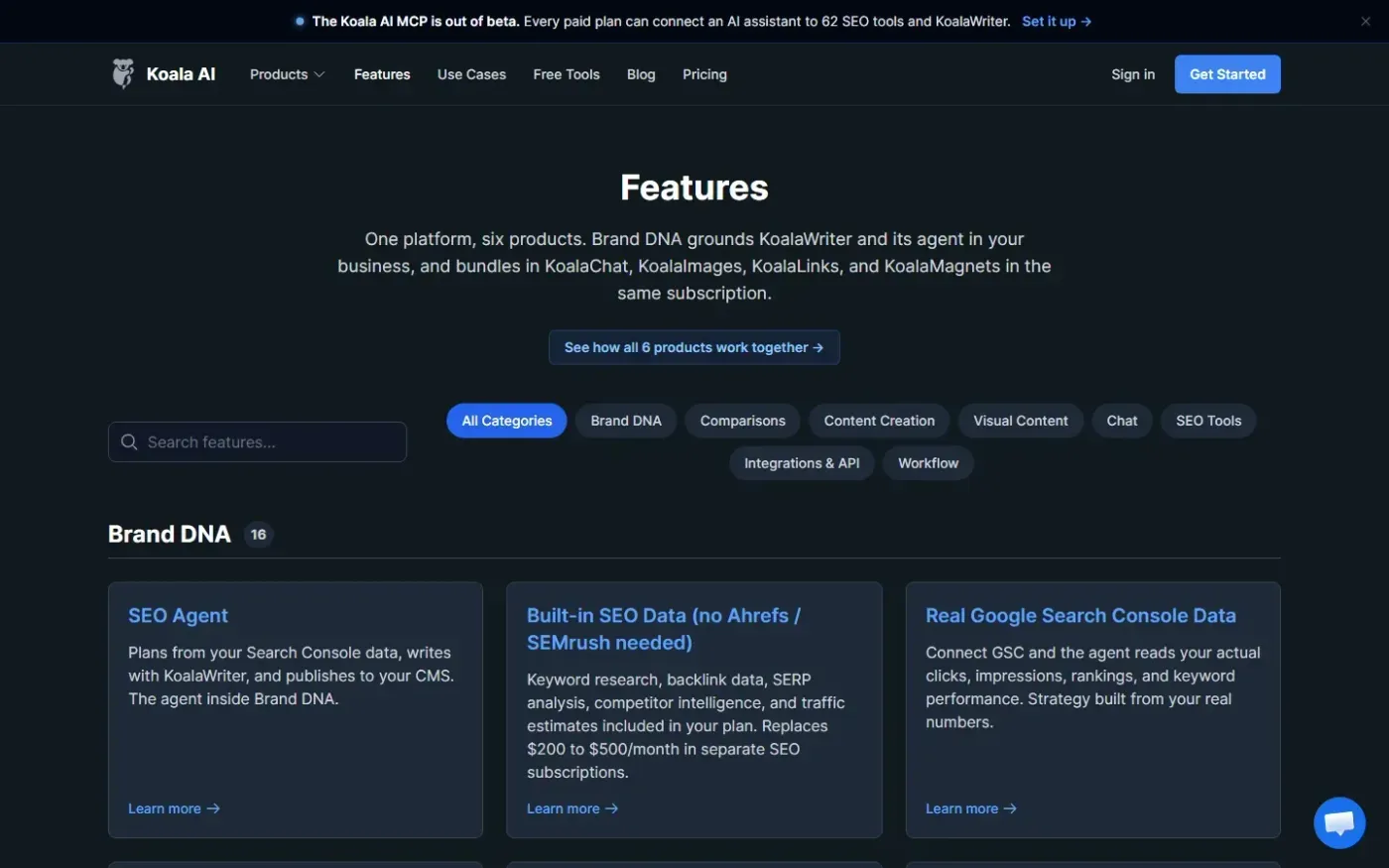Image resolution: width=1389 pixels, height=868 pixels.
Task: Open the chat support bubble
Action: pos(1339,822)
